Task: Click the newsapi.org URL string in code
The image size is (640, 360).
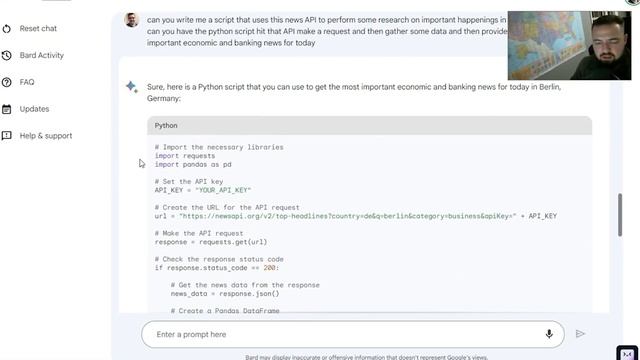Action: (x=347, y=216)
